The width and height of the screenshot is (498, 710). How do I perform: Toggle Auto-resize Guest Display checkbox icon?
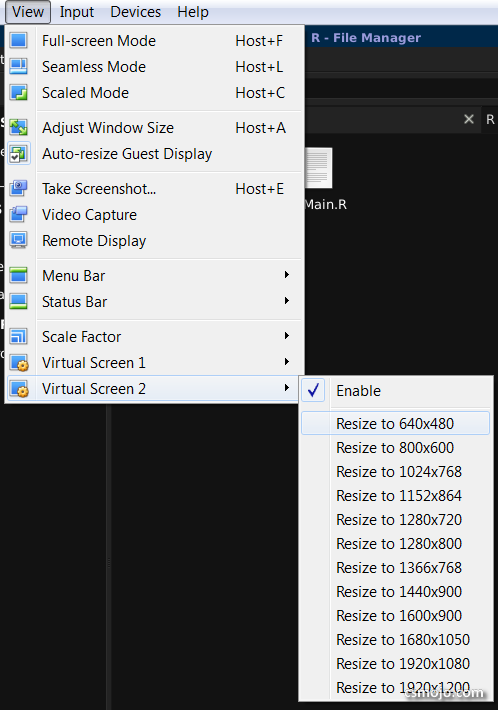click(19, 154)
